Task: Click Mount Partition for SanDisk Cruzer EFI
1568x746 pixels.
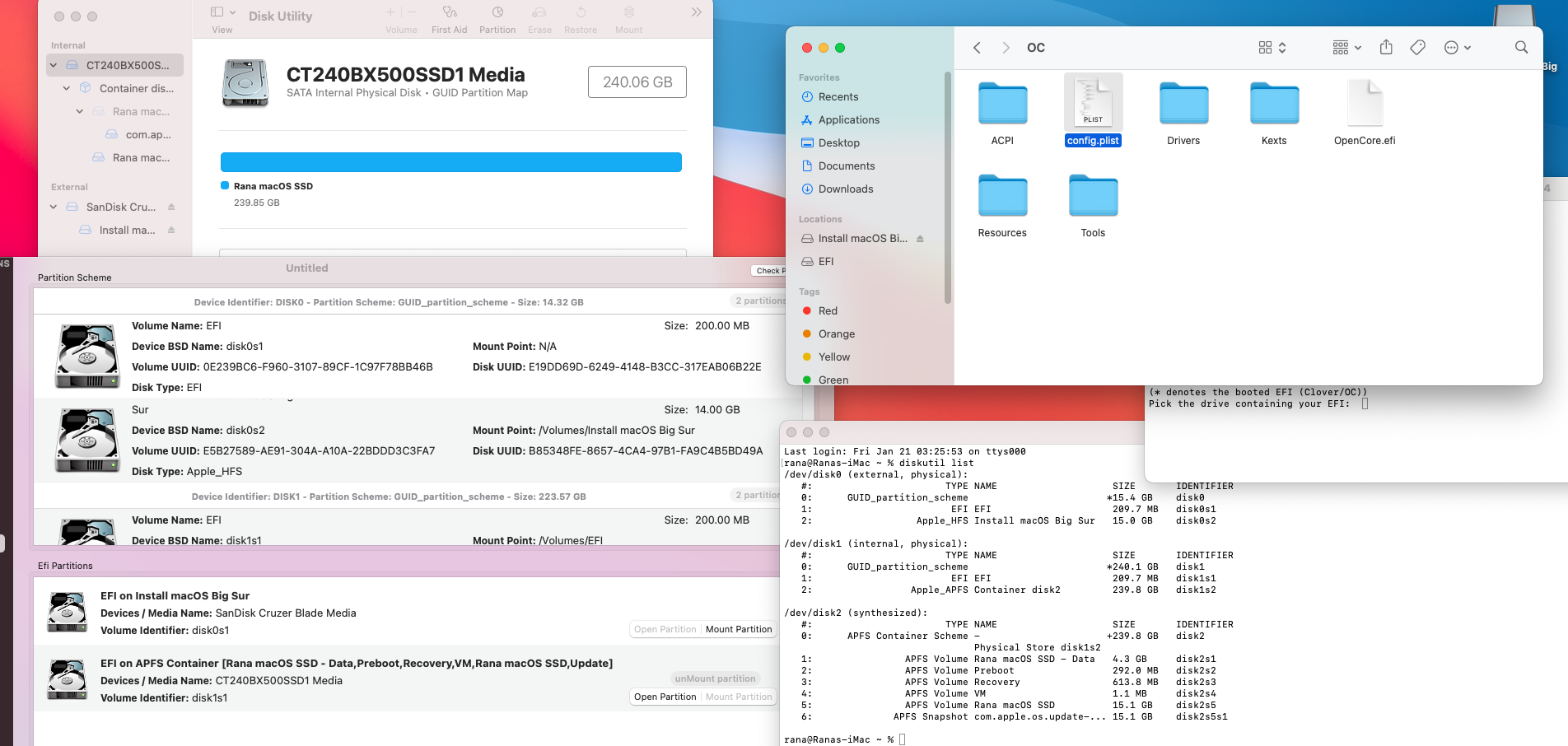Action: tap(739, 630)
